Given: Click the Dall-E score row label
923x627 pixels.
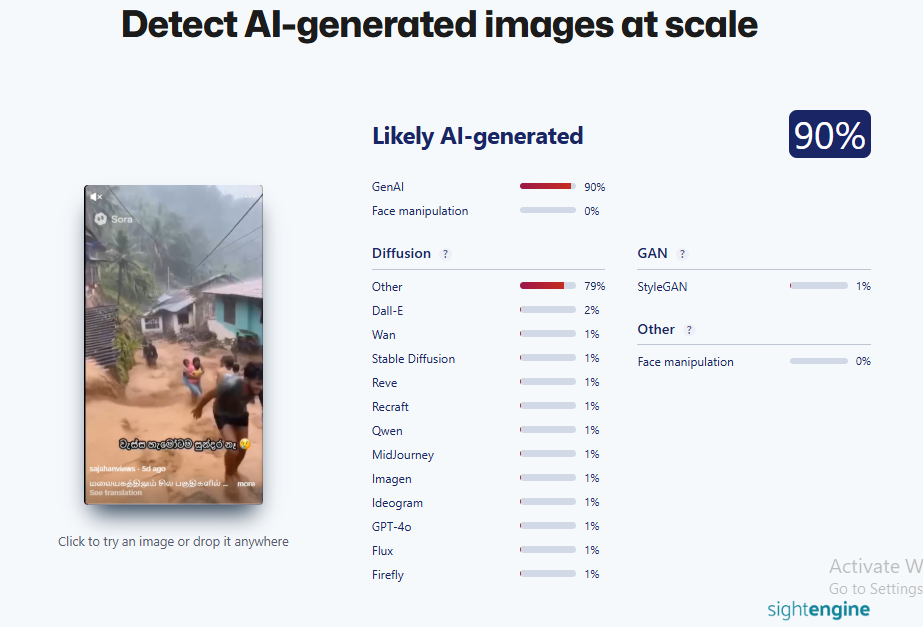Looking at the screenshot, I should click(387, 311).
